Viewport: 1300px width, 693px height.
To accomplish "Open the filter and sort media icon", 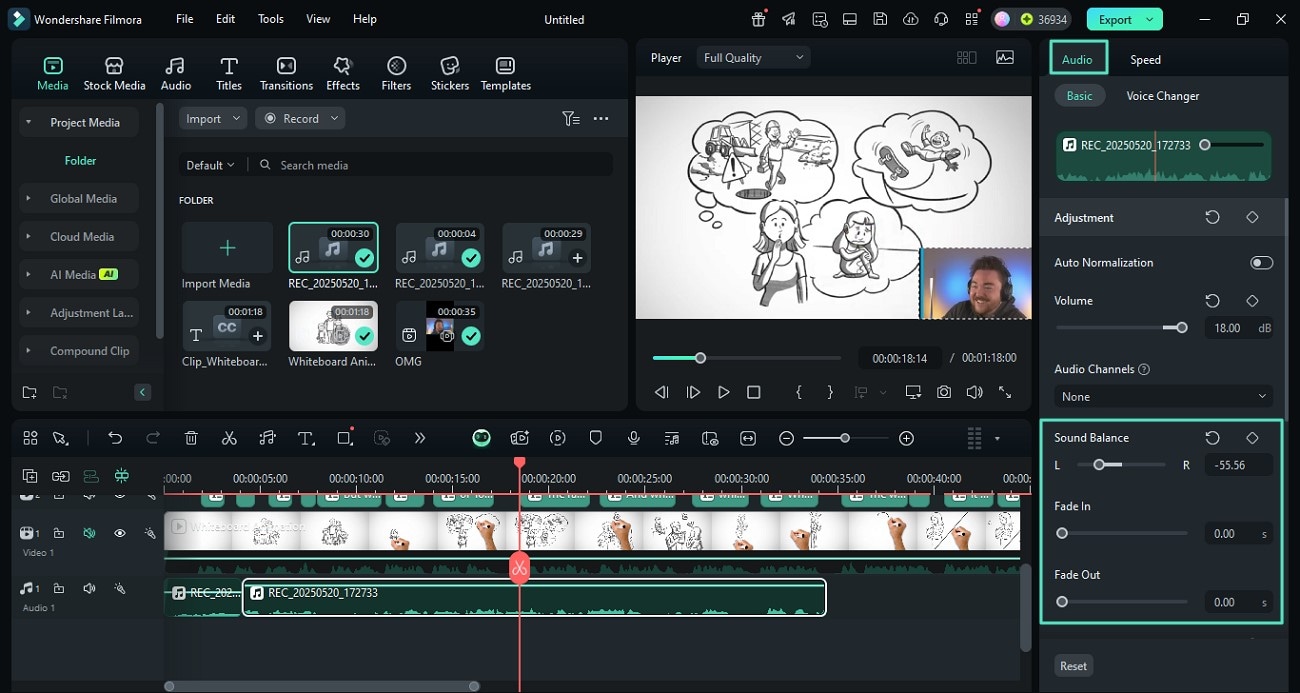I will (x=571, y=119).
